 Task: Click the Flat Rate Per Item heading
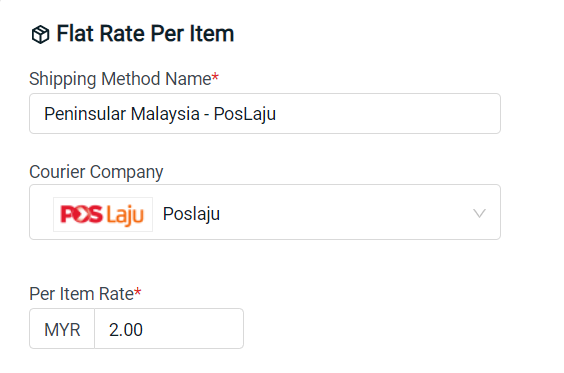[145, 34]
